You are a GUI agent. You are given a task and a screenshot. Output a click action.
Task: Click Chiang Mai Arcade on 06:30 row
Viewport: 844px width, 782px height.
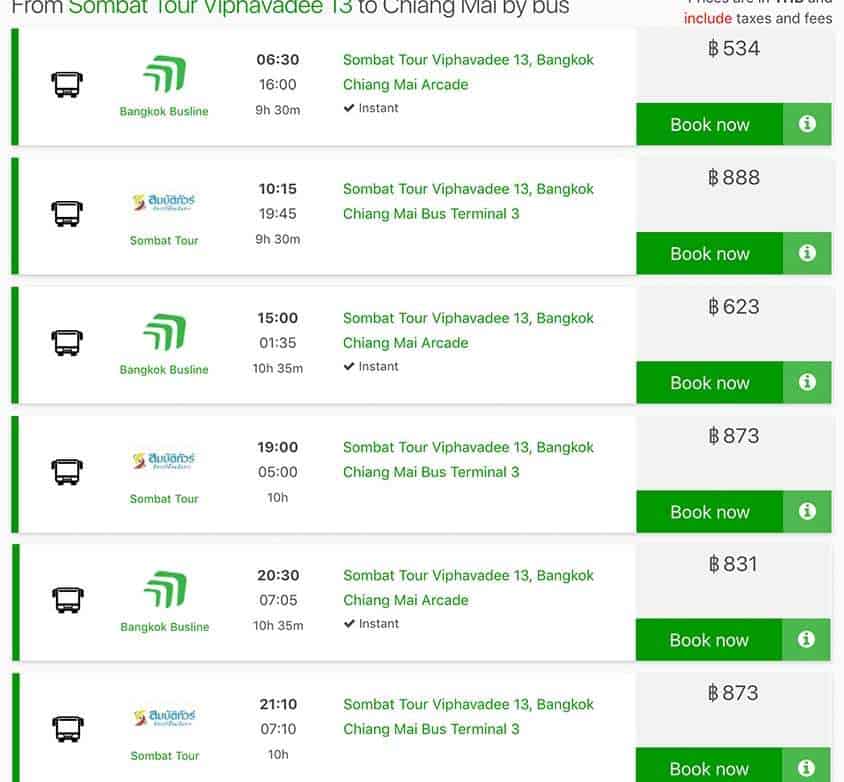tap(405, 85)
